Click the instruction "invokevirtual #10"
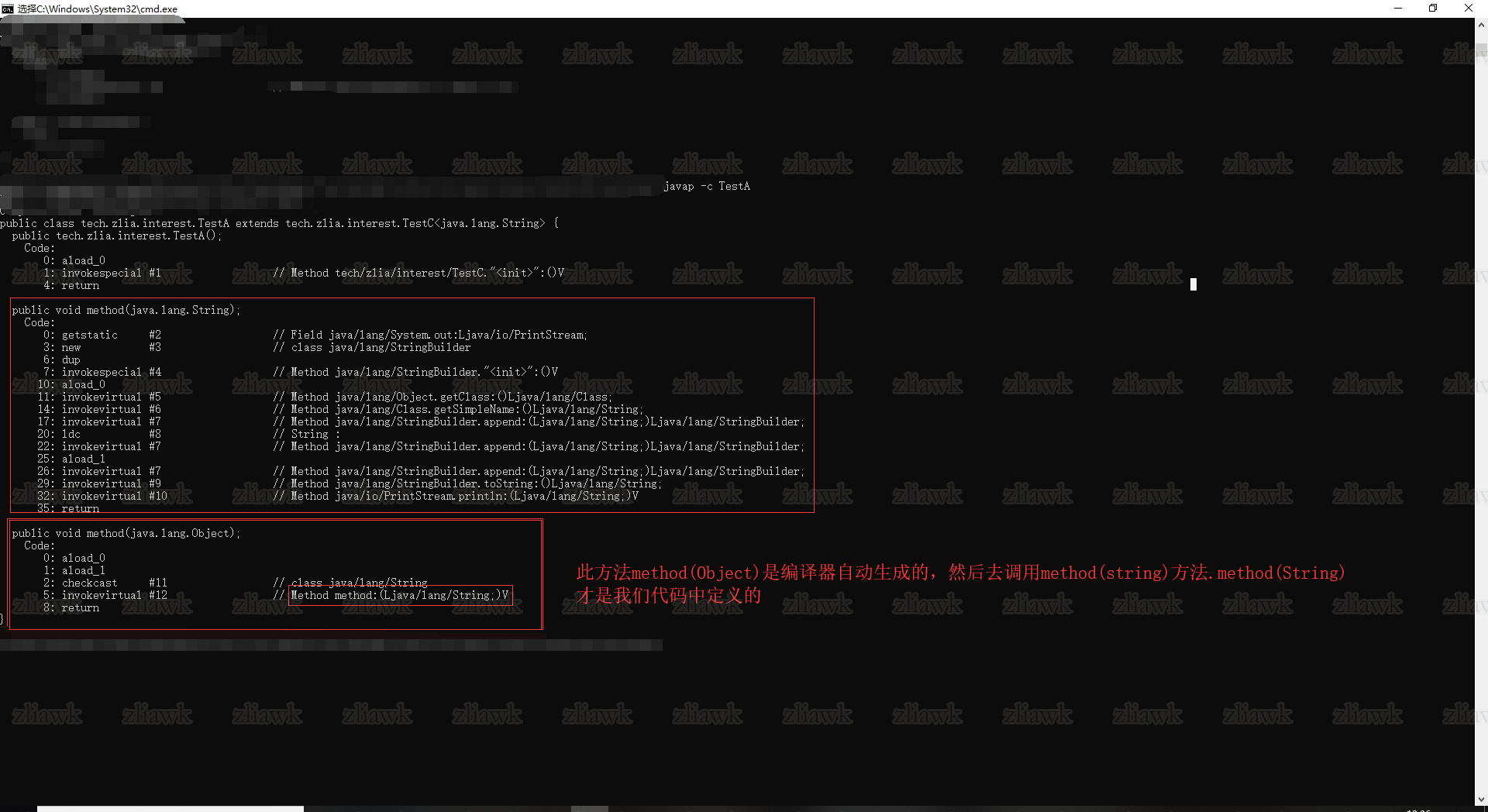Viewport: 1488px width, 812px height. pos(115,497)
